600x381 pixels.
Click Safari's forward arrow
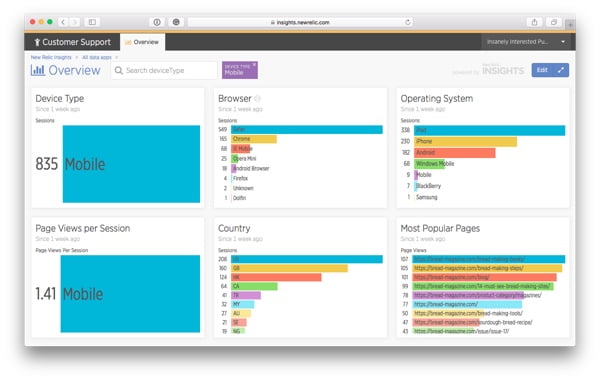pos(75,22)
